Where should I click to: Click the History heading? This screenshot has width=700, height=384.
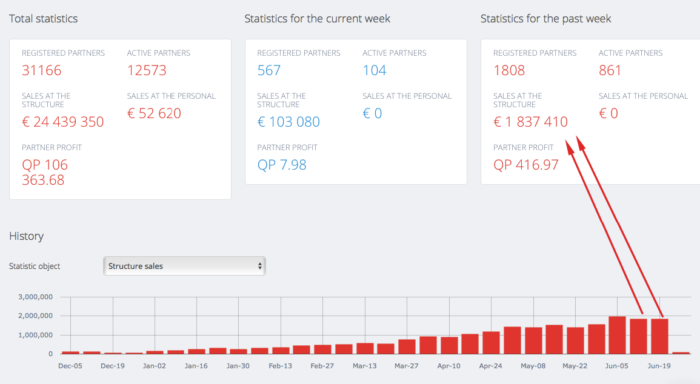26,236
